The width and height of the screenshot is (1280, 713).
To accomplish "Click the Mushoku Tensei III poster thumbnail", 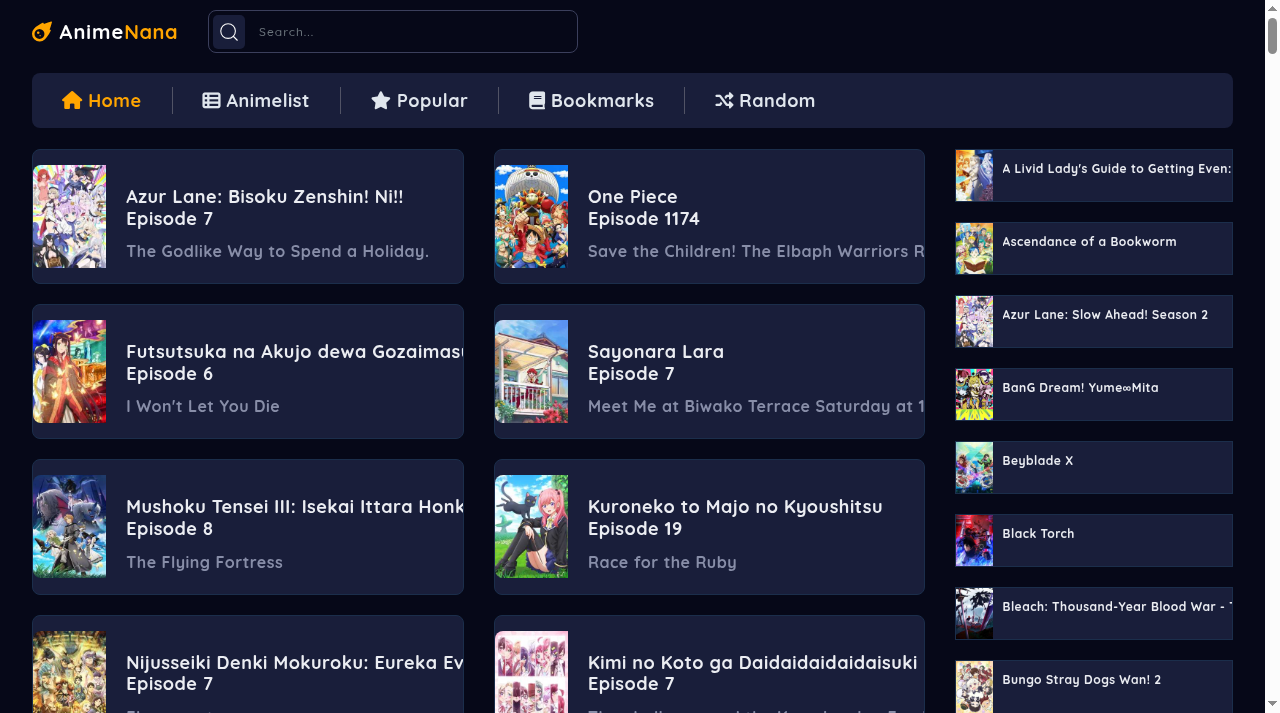I will (x=70, y=527).
